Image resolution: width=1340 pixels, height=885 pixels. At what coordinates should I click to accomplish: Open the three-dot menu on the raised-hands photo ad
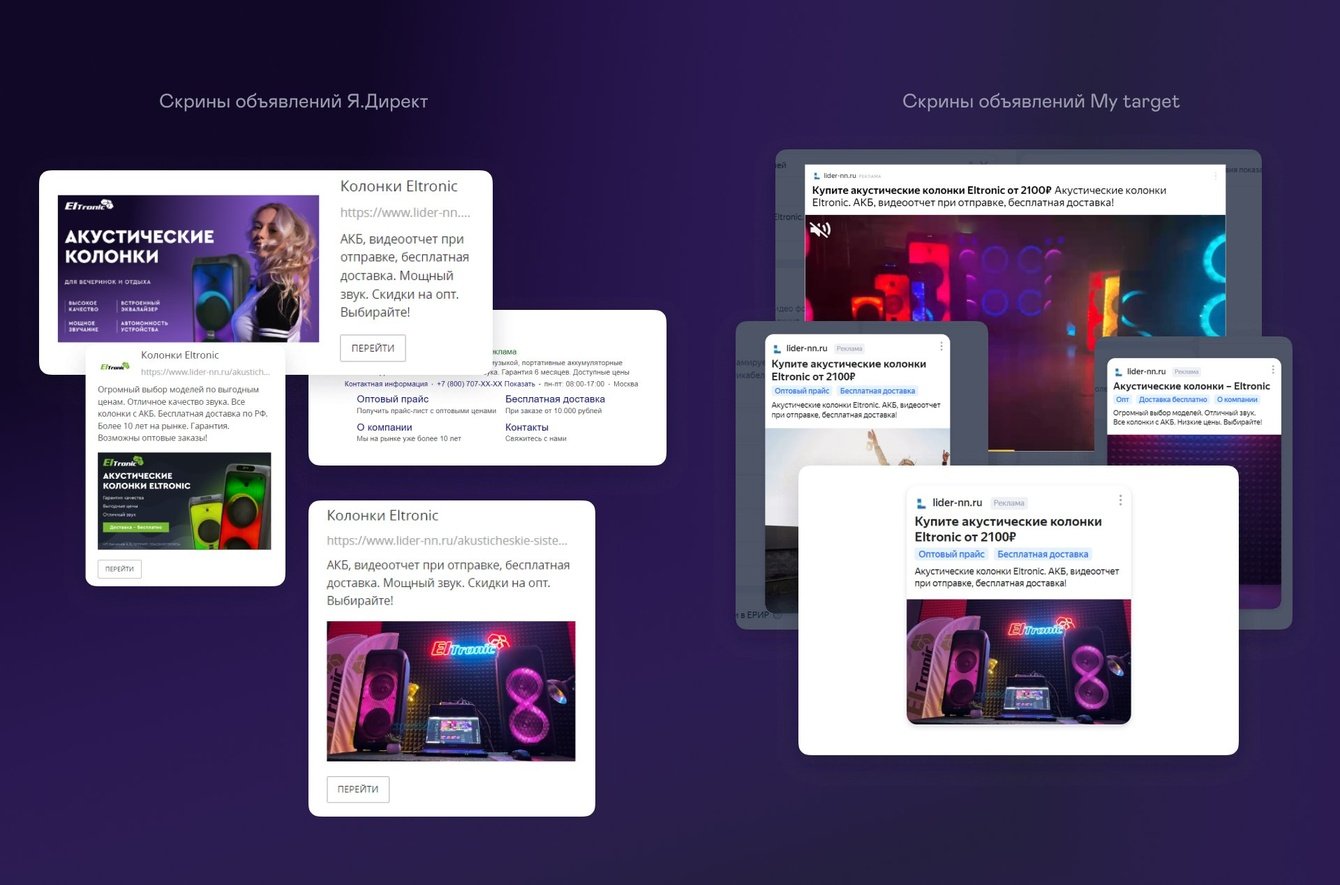pos(941,347)
